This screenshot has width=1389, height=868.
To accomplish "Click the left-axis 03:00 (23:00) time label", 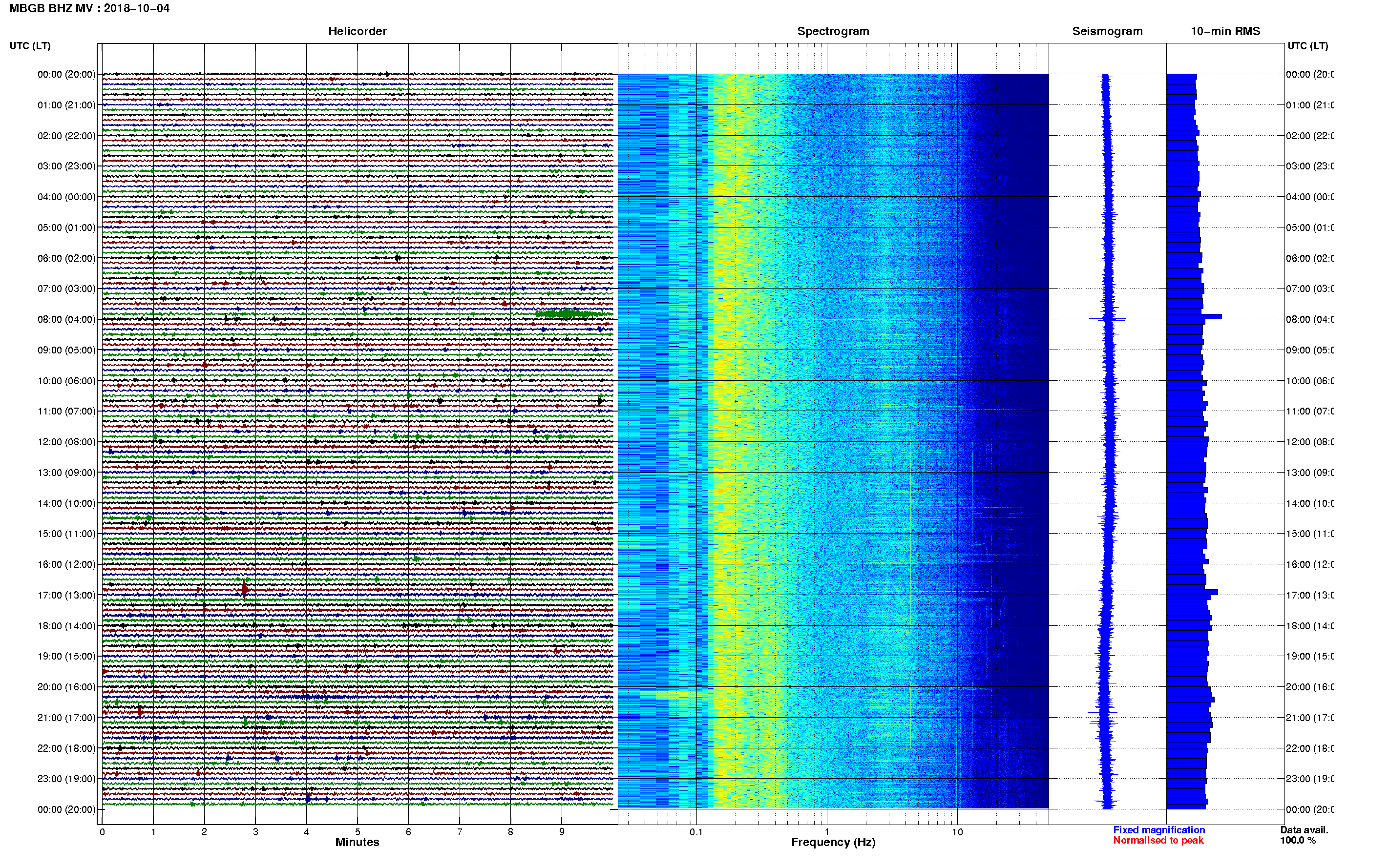I will 66,166.
